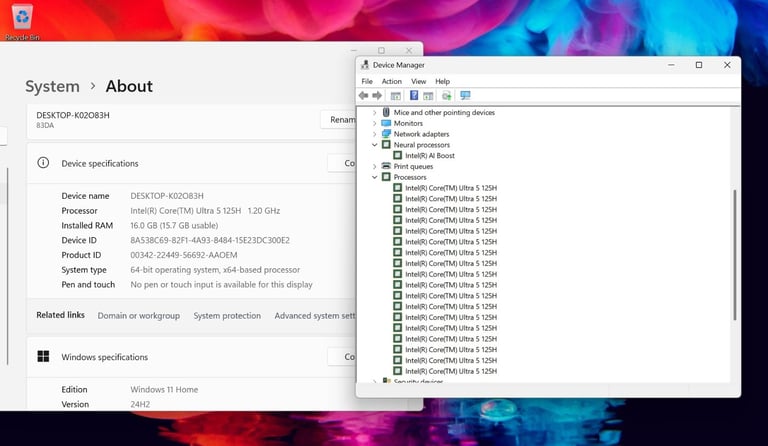This screenshot has height=446, width=768.
Task: Click Device Manager's Forward arrow icon
Action: tap(377, 95)
